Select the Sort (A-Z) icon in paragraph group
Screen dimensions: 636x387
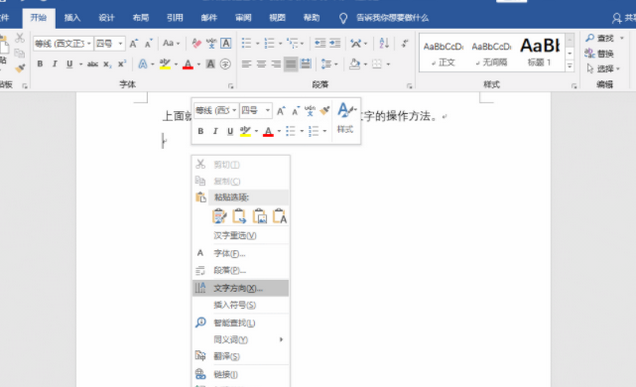384,43
